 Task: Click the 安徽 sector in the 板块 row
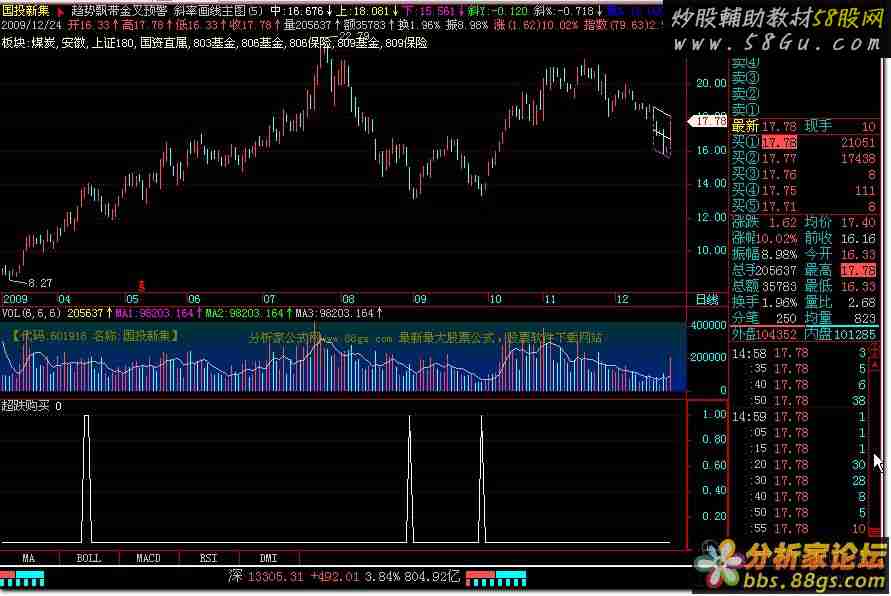[74, 43]
